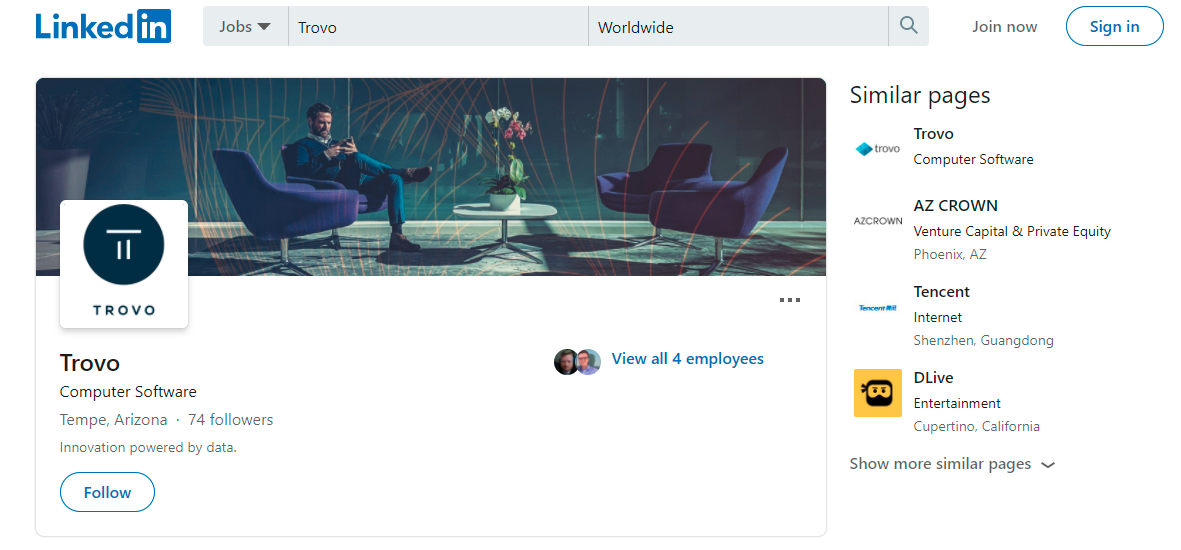Expand Show more similar pages
This screenshot has height=550, width=1181.
(952, 464)
